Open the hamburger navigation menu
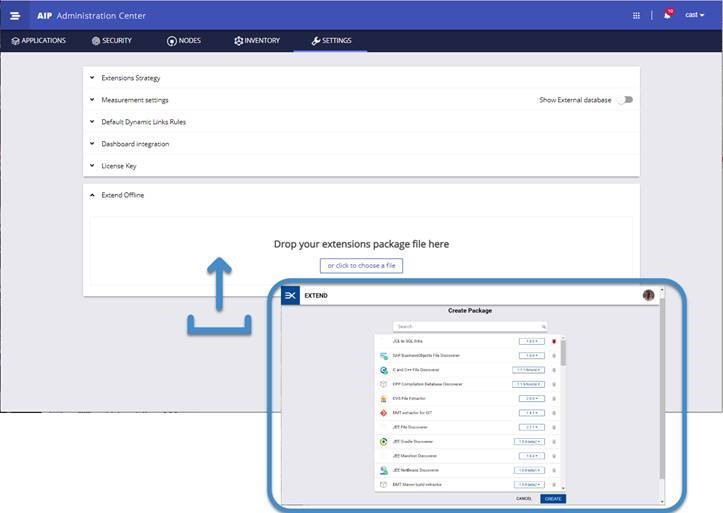The image size is (723, 513). click(x=15, y=15)
